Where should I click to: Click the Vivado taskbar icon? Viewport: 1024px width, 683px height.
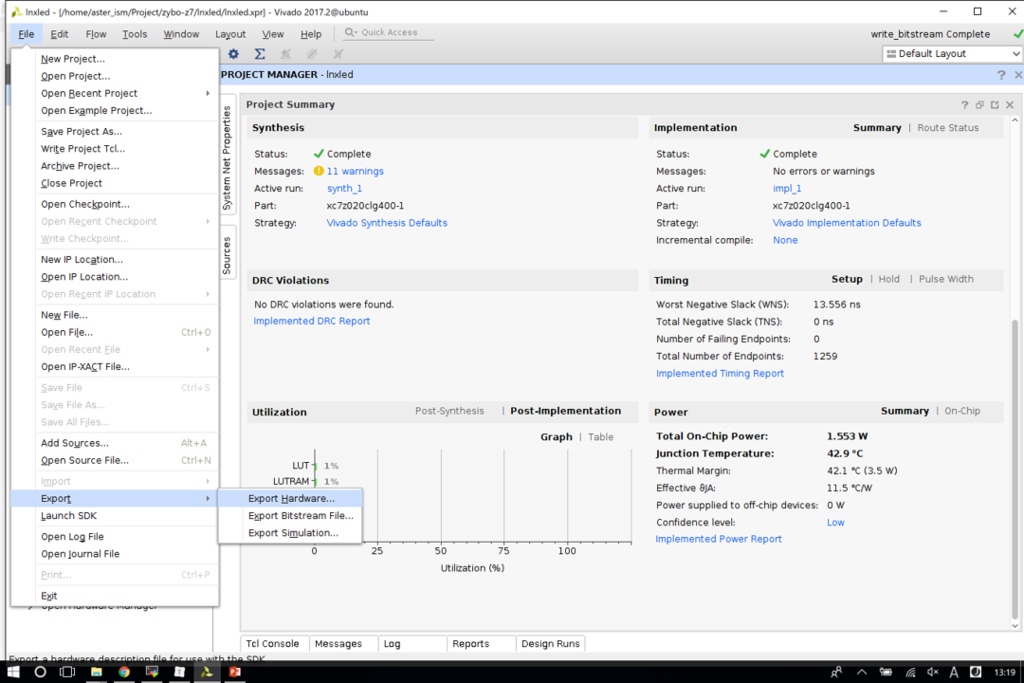tap(206, 672)
